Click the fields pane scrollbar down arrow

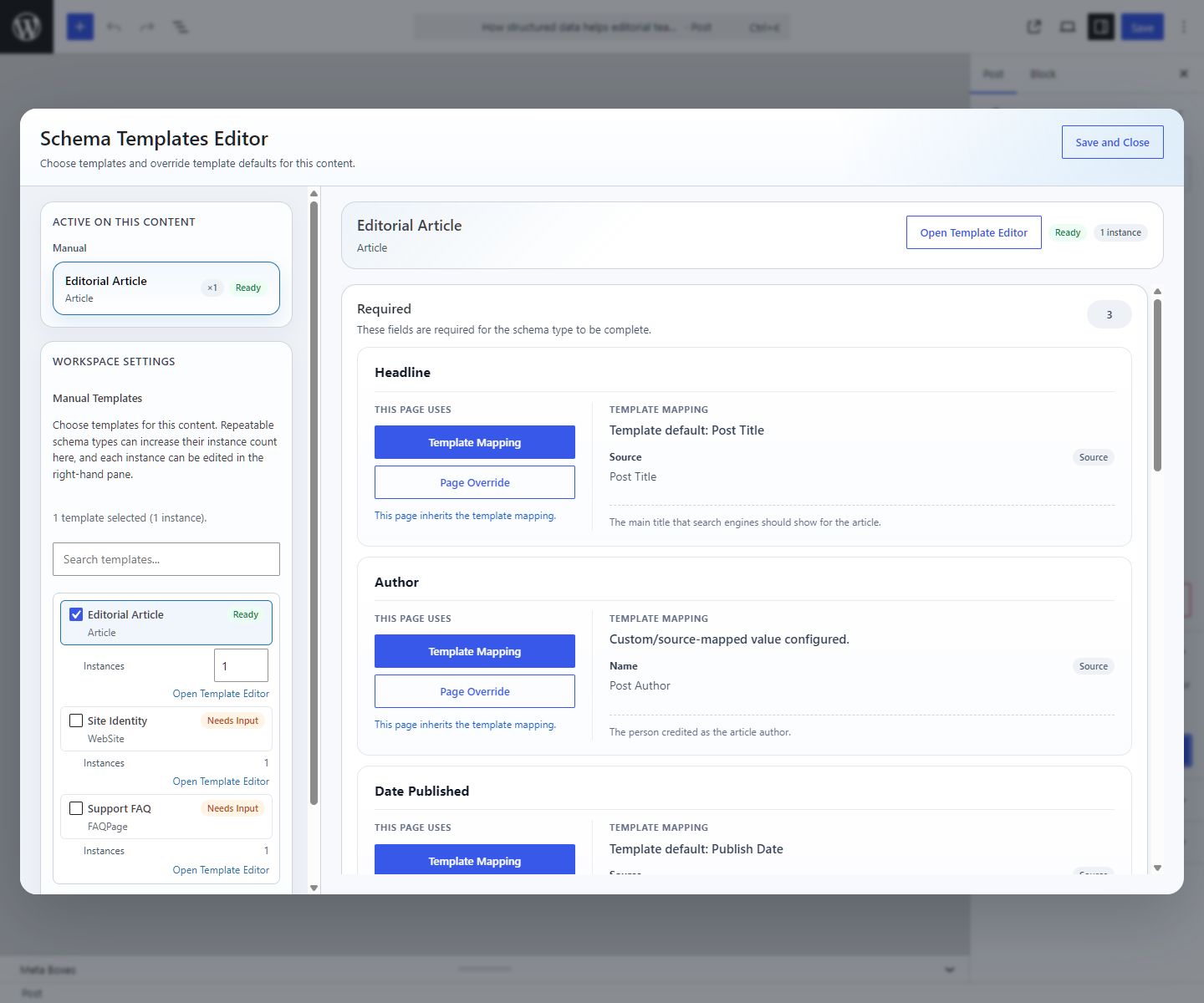pos(1158,868)
